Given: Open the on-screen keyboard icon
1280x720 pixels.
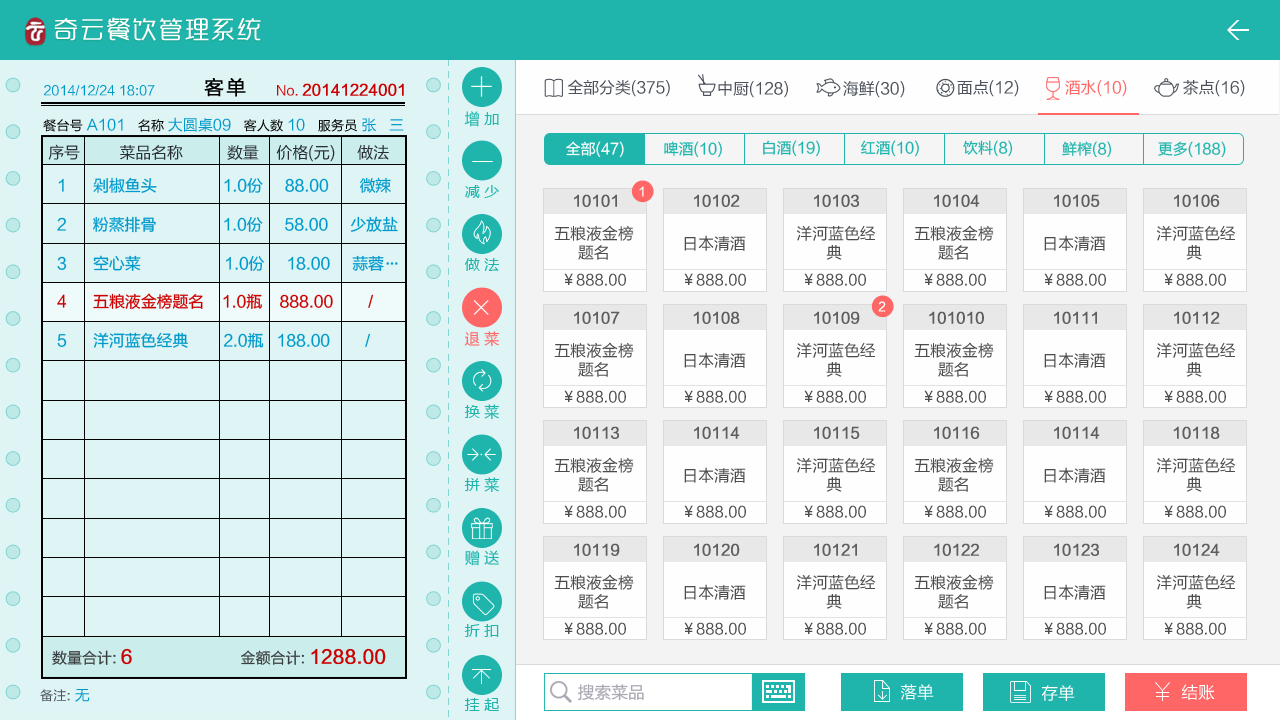Looking at the screenshot, I should pyautogui.click(x=778, y=692).
